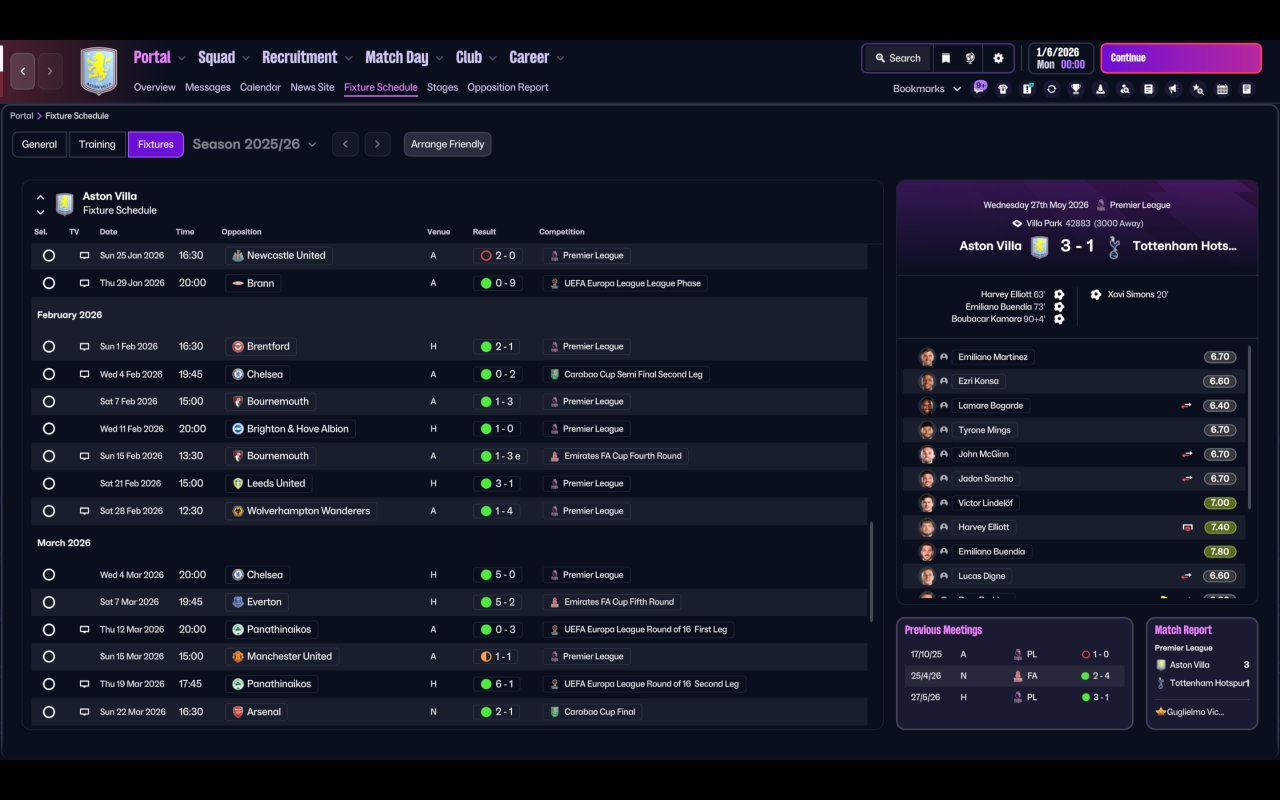Expand the Bookmarks dropdown
This screenshot has width=1280, height=800.
click(927, 89)
